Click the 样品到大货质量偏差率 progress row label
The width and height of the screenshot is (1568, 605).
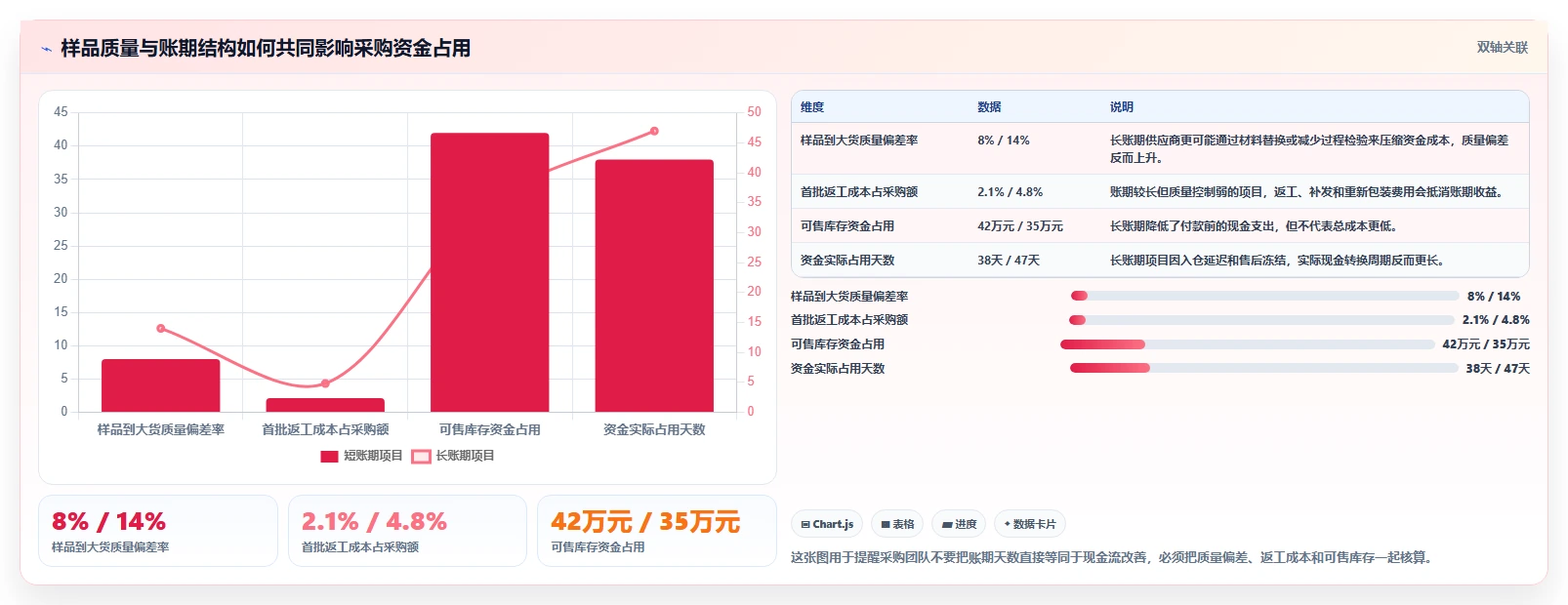coord(849,297)
